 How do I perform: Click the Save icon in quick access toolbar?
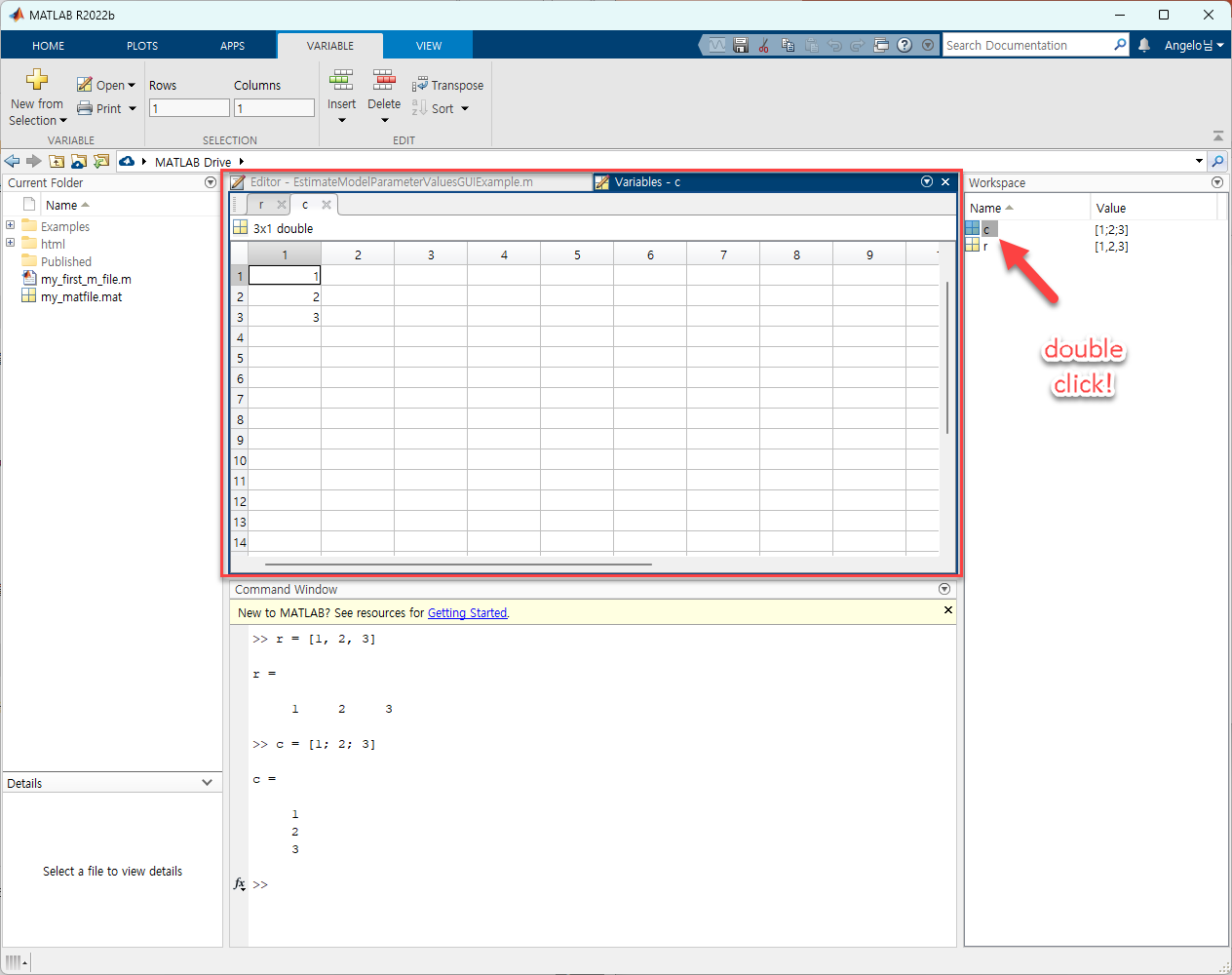(x=741, y=45)
